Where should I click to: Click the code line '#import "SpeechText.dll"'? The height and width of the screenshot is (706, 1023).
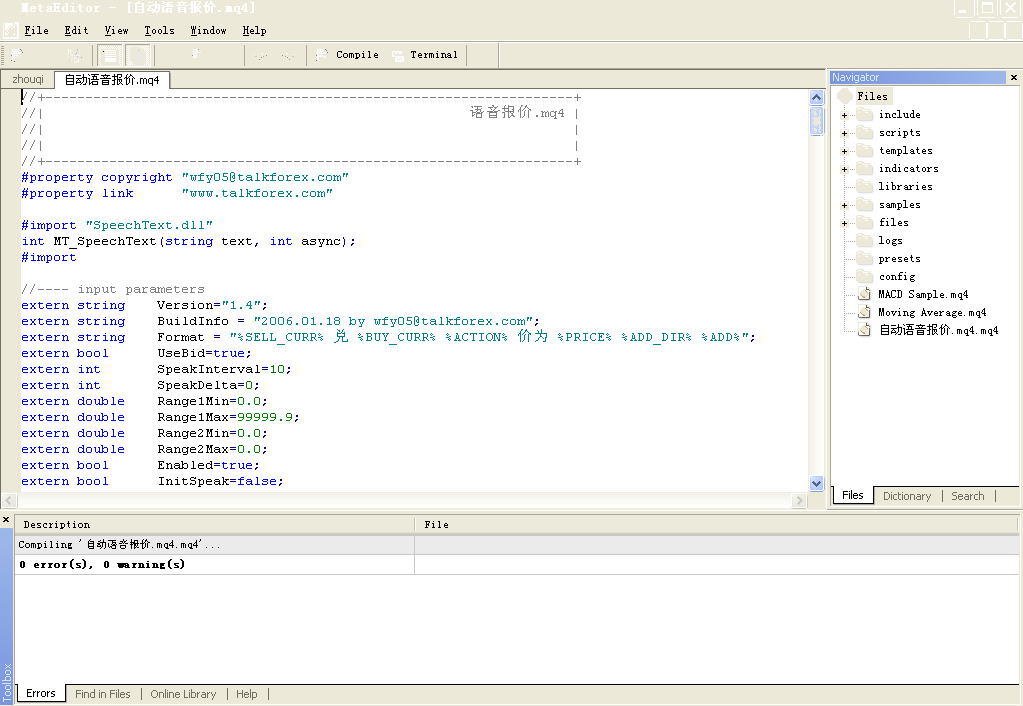point(117,225)
